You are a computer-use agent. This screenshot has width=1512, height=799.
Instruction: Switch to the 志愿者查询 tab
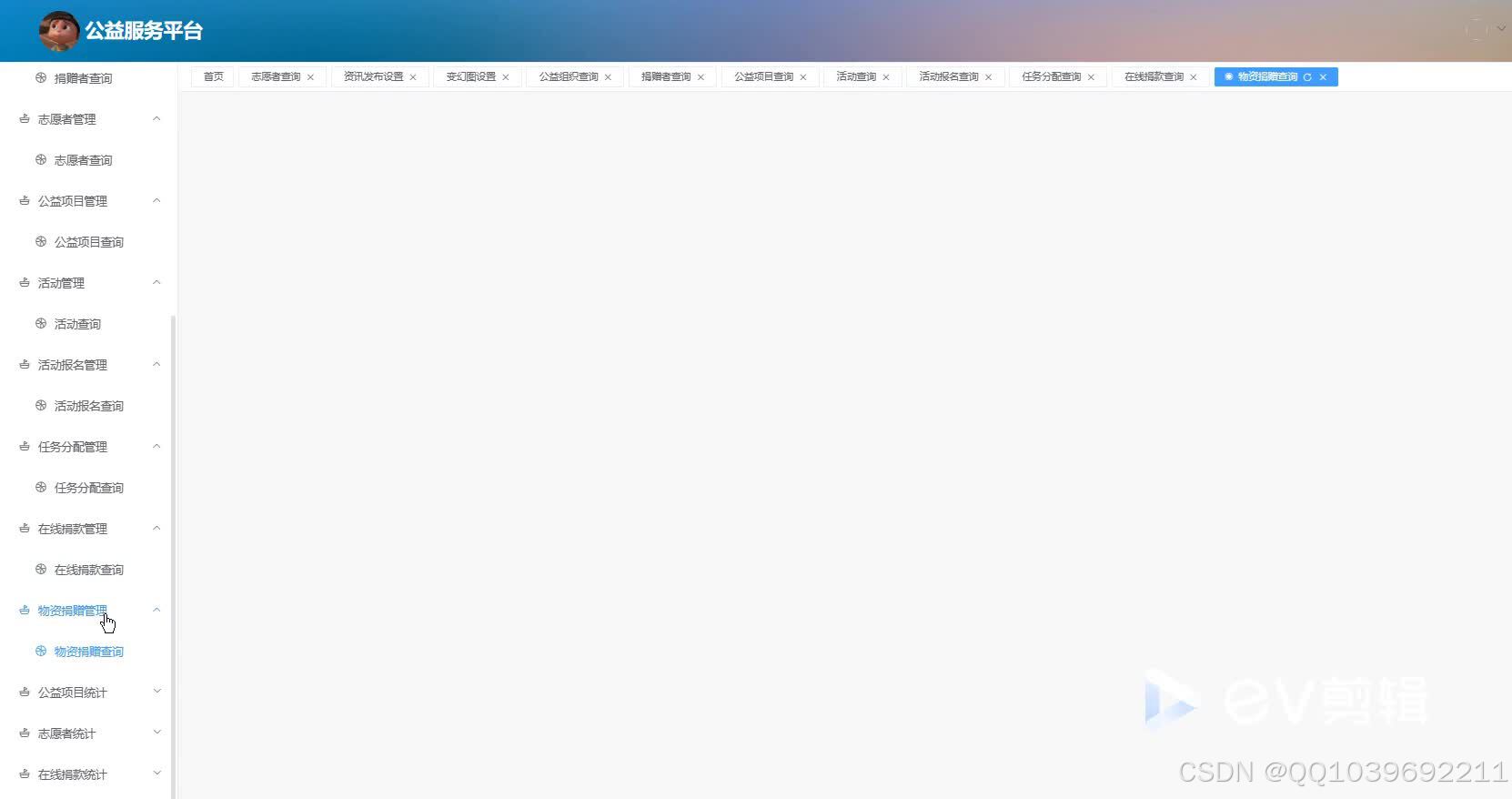click(x=276, y=76)
